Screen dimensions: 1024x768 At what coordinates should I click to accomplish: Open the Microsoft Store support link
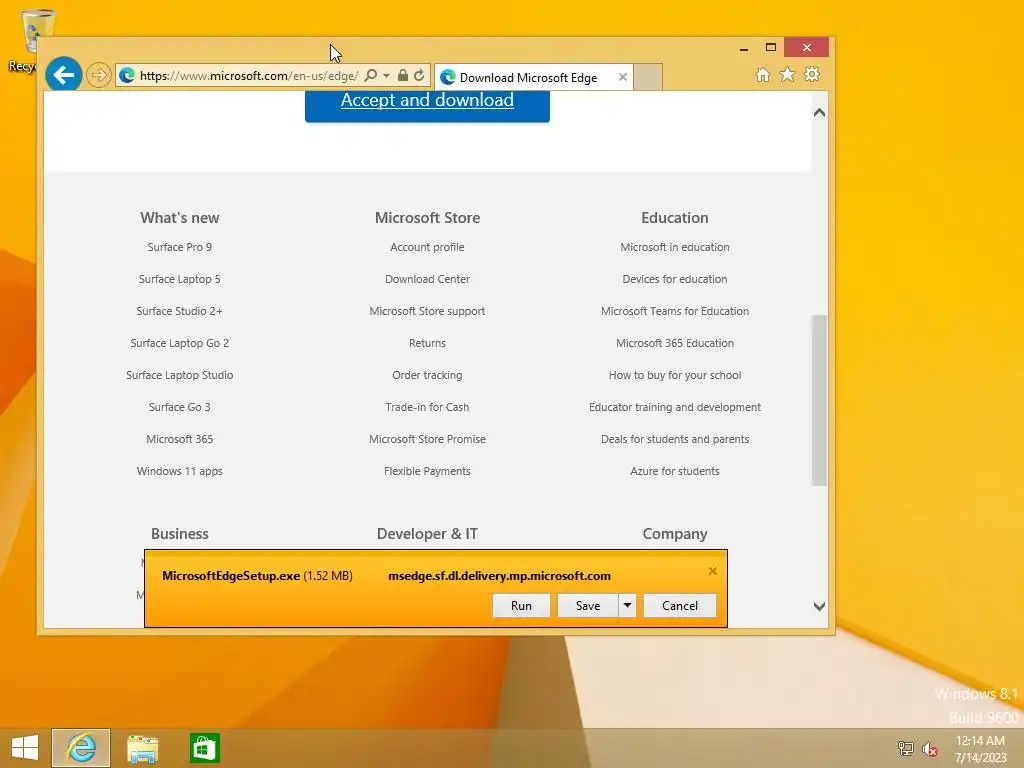tap(427, 311)
